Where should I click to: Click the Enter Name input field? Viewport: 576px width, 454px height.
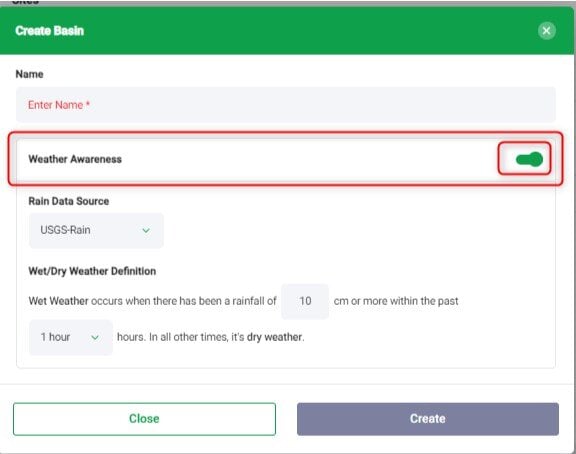click(285, 105)
